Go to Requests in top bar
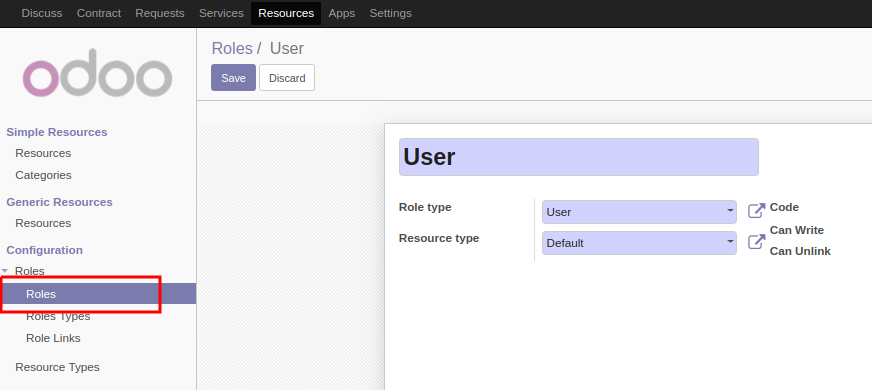 pyautogui.click(x=160, y=13)
